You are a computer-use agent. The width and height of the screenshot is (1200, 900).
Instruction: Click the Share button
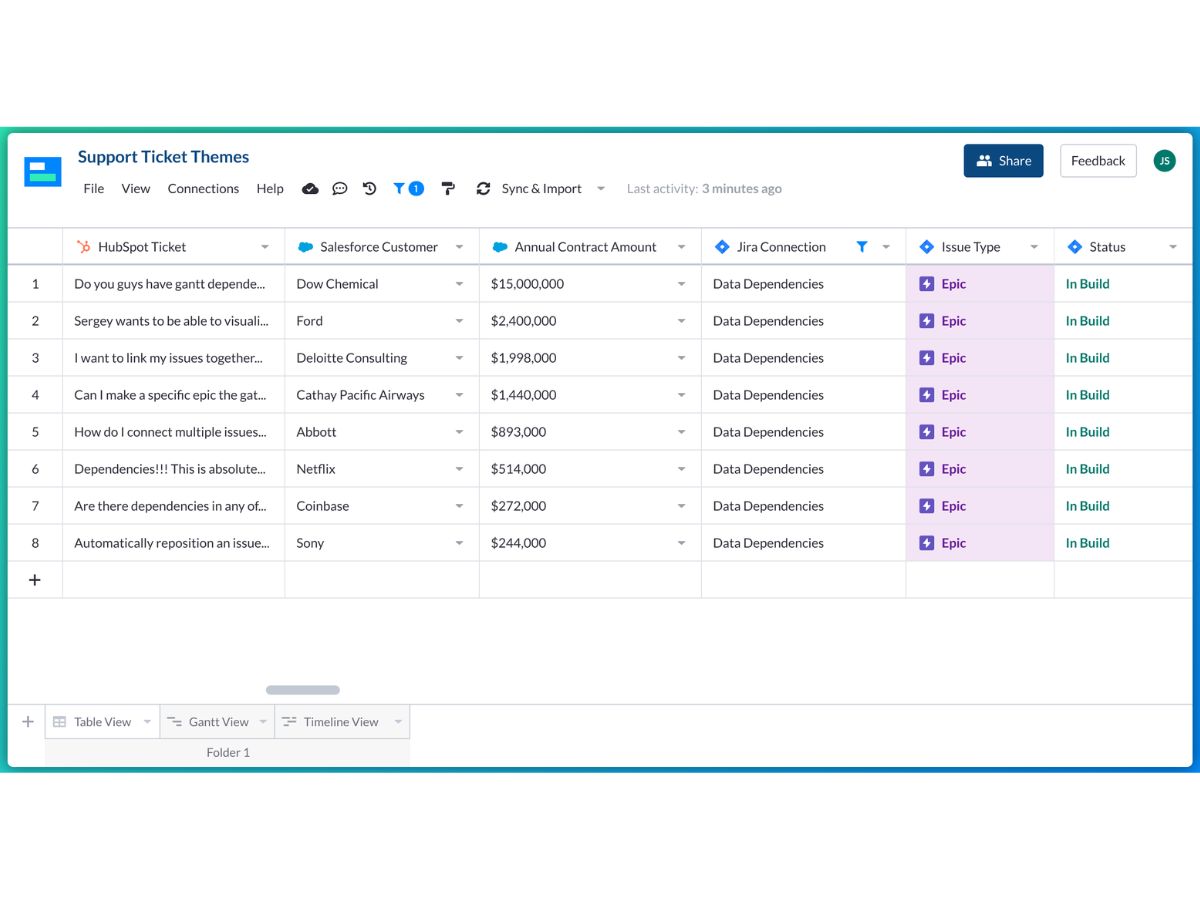(x=1003, y=161)
